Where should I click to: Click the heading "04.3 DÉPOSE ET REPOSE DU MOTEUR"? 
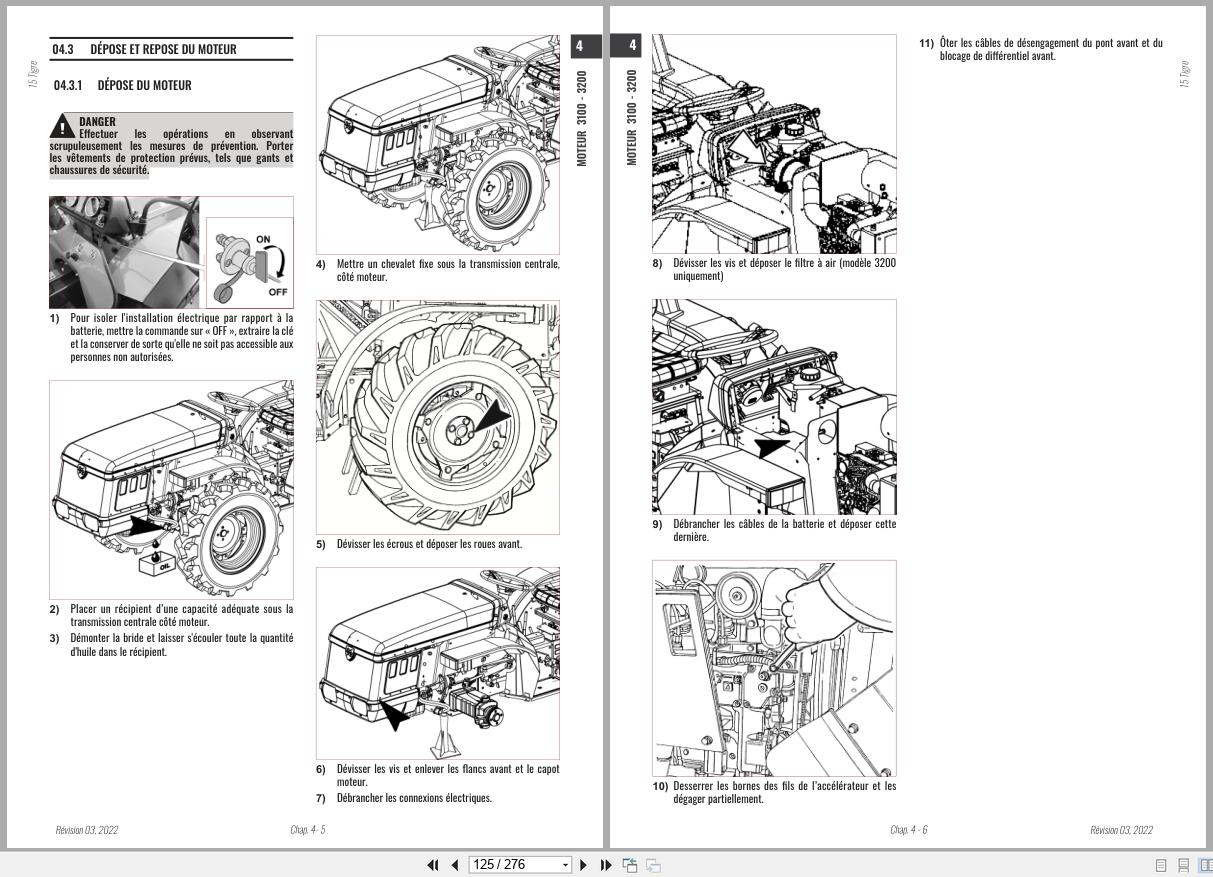coord(145,49)
